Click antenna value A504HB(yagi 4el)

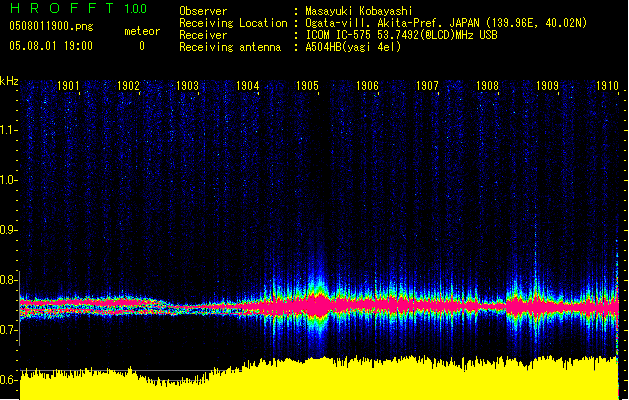click(353, 47)
